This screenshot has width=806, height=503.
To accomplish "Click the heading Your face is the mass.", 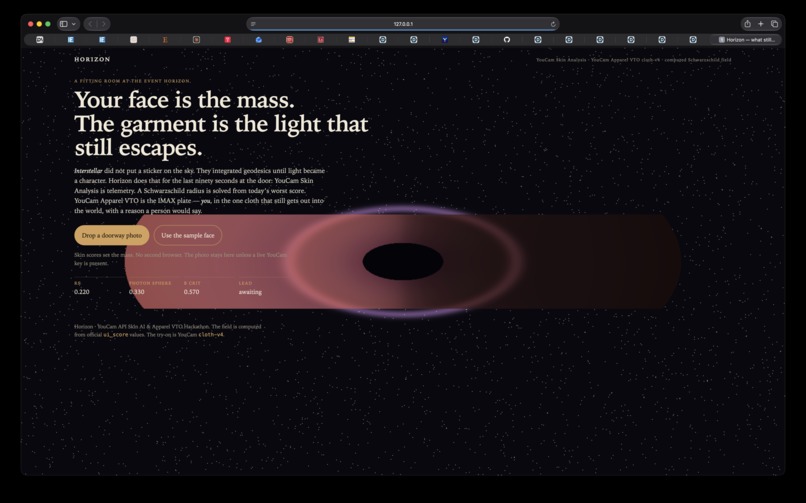I will 185,100.
